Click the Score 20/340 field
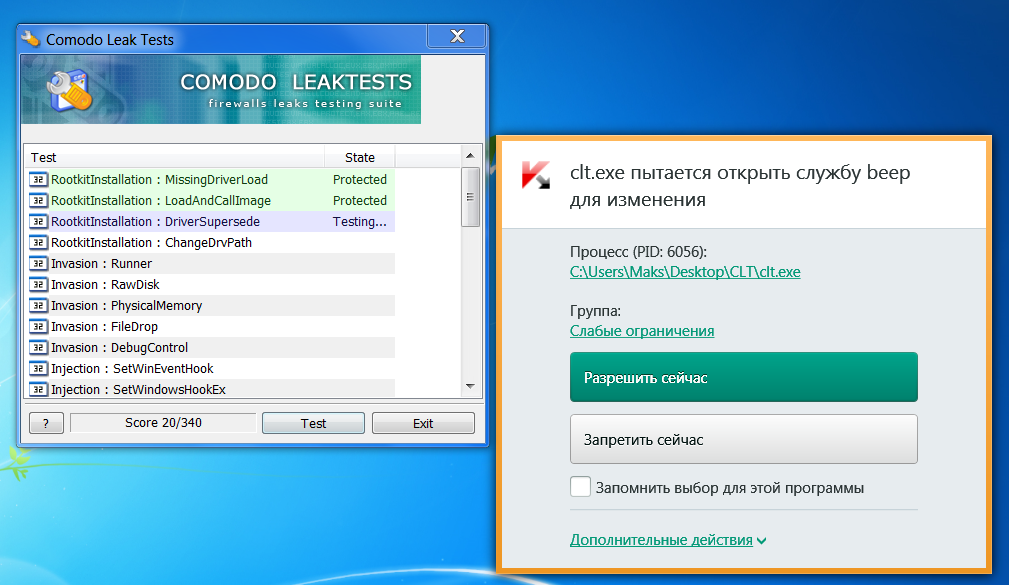Screen dimensions: 1009x585 (x=163, y=423)
